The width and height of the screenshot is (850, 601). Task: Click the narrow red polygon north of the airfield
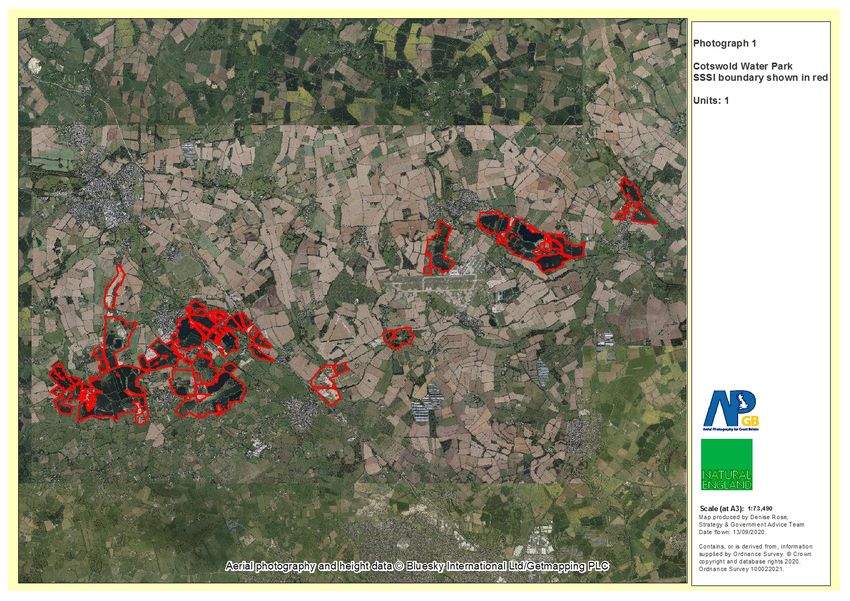438,247
